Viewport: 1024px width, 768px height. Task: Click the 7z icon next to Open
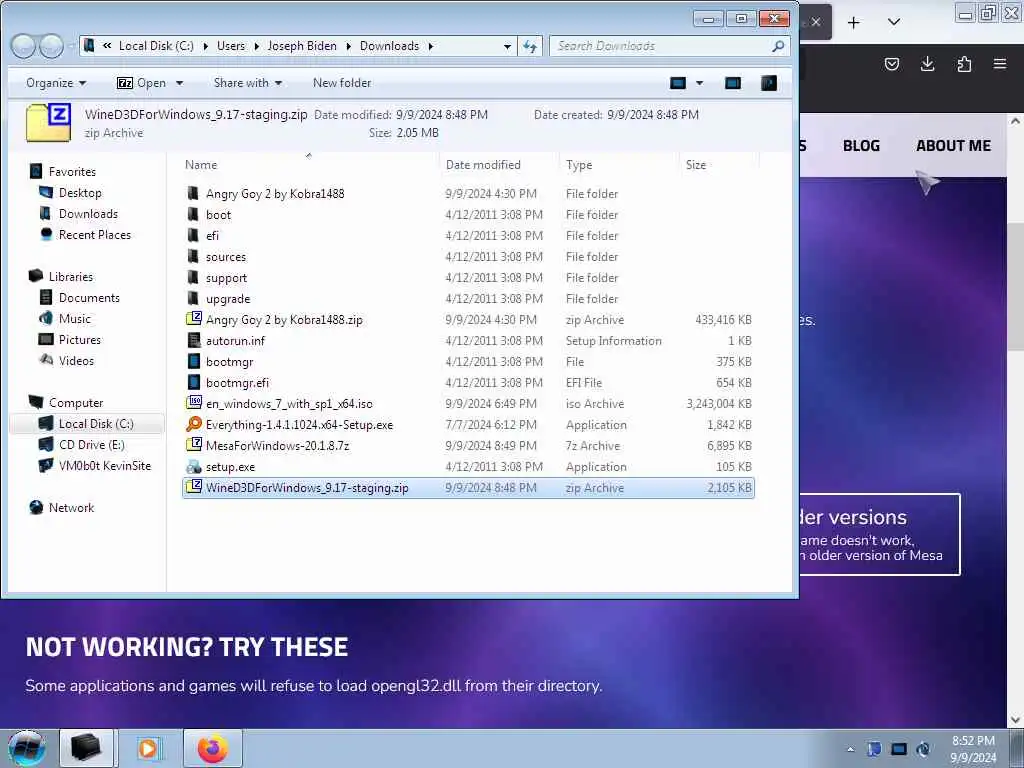[125, 83]
